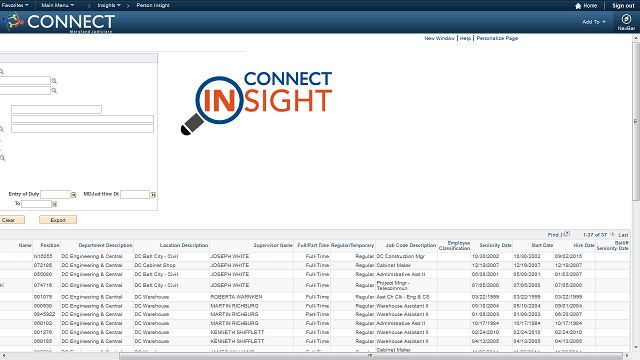
Task: Sort by Seniority Date column header
Action: 496,245
